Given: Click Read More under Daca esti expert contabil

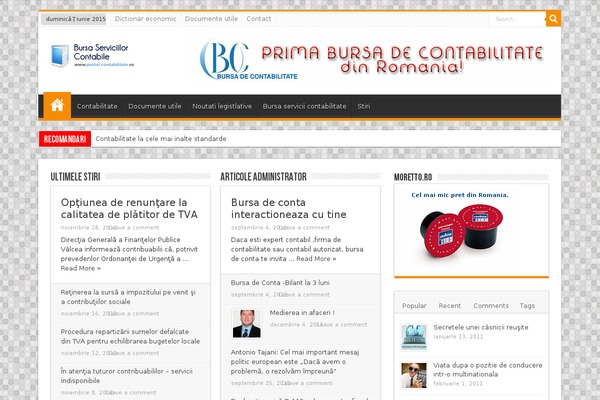Looking at the screenshot, I should (x=316, y=259).
